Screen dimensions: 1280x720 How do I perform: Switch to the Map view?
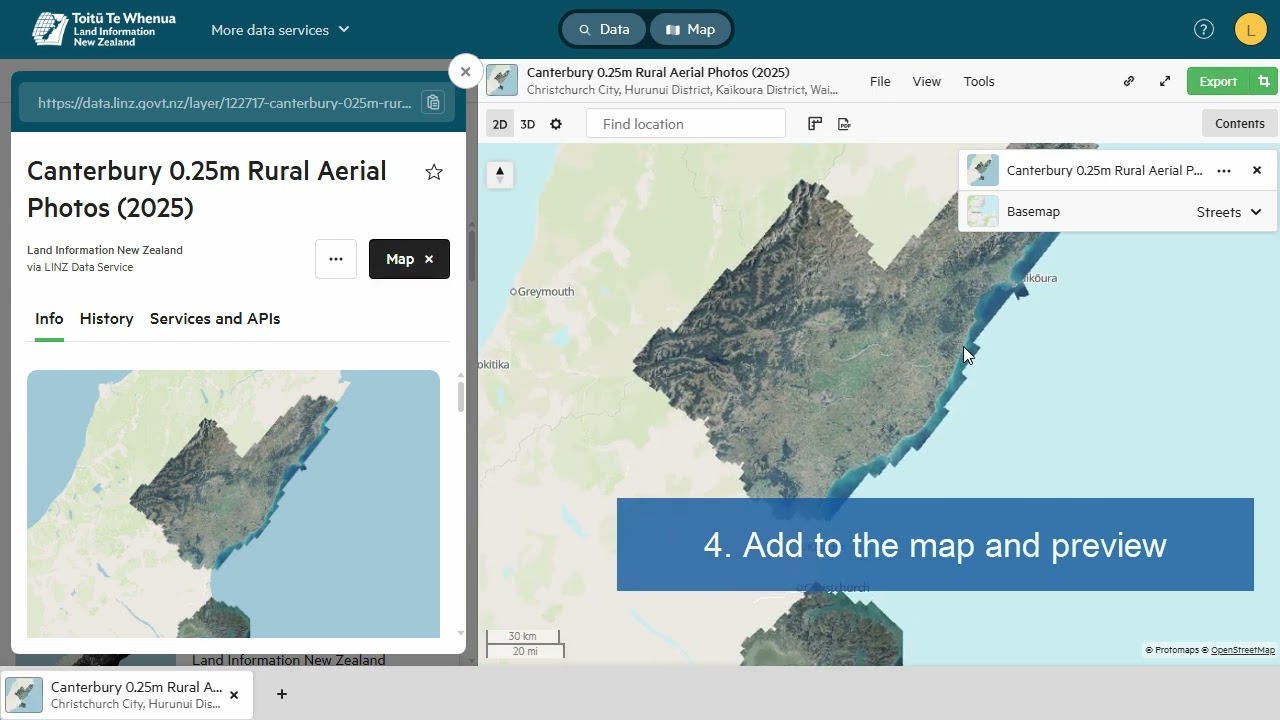[691, 30]
